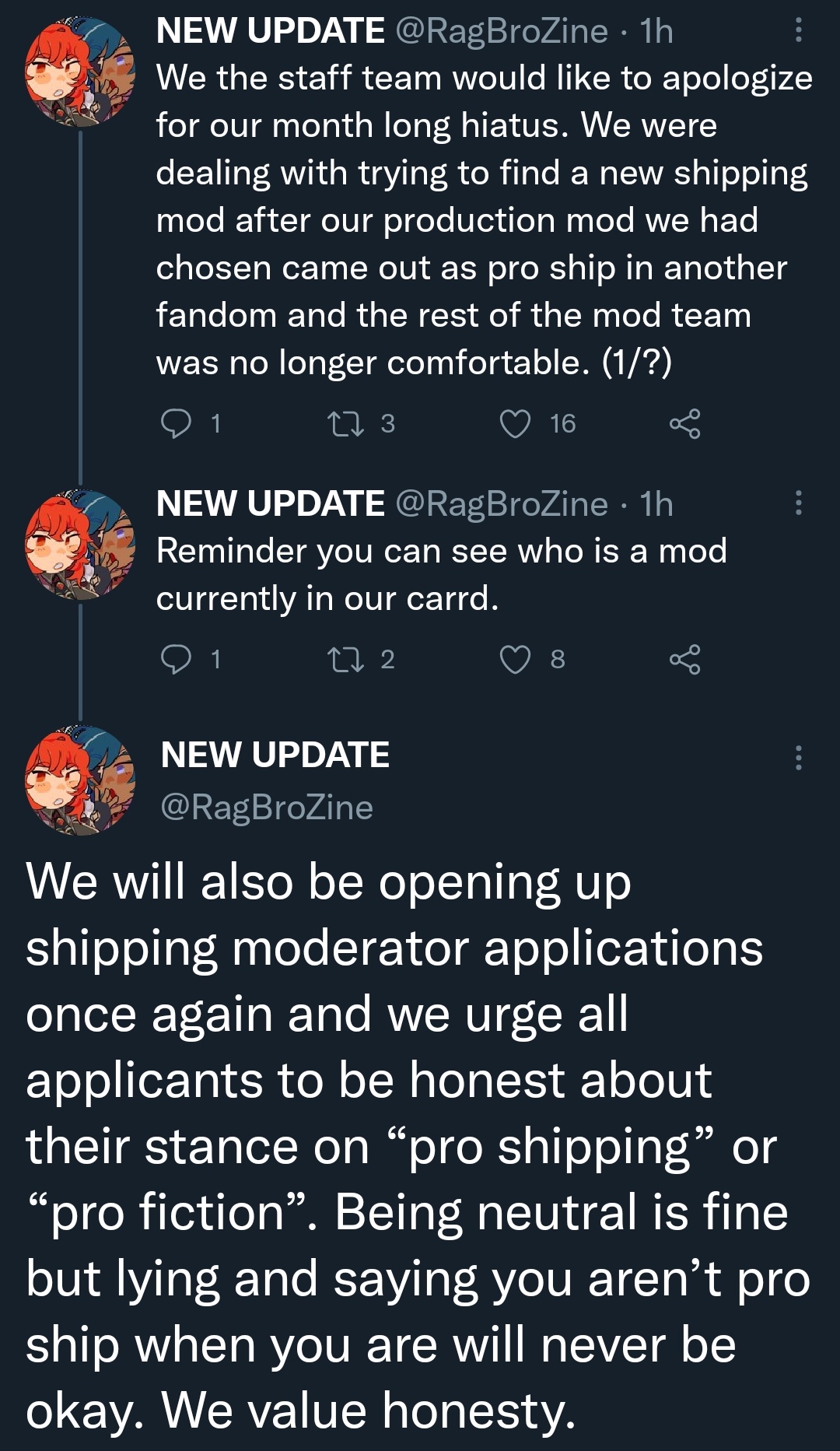Share the first hiatus apology tweet
840x1451 pixels.
pyautogui.click(x=684, y=424)
